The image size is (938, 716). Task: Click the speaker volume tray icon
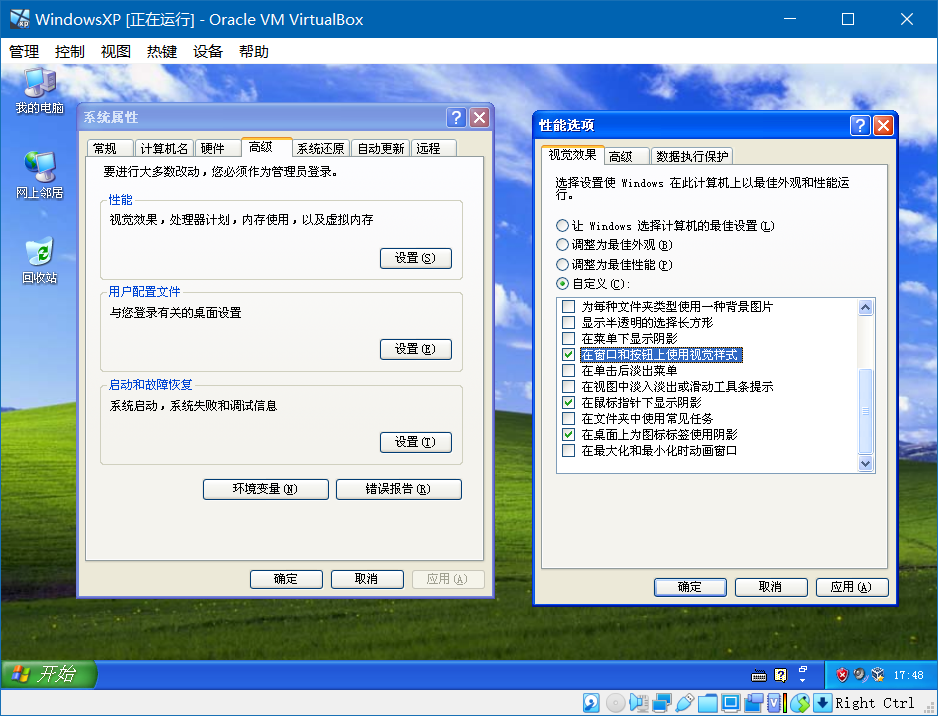coord(860,675)
